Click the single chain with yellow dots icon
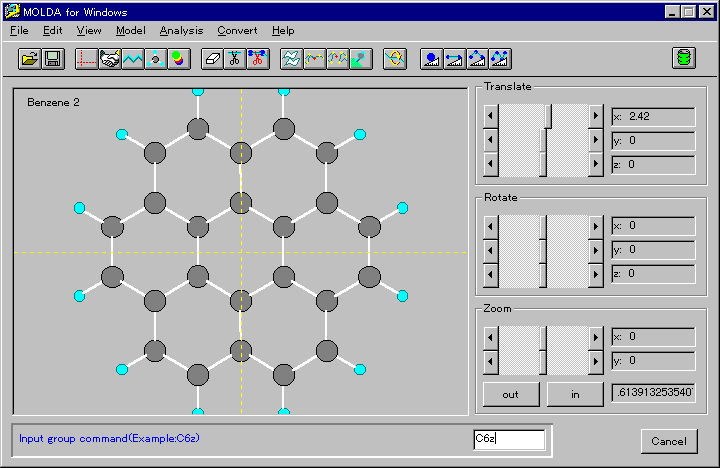Screen dimensions: 720x468 [315, 59]
